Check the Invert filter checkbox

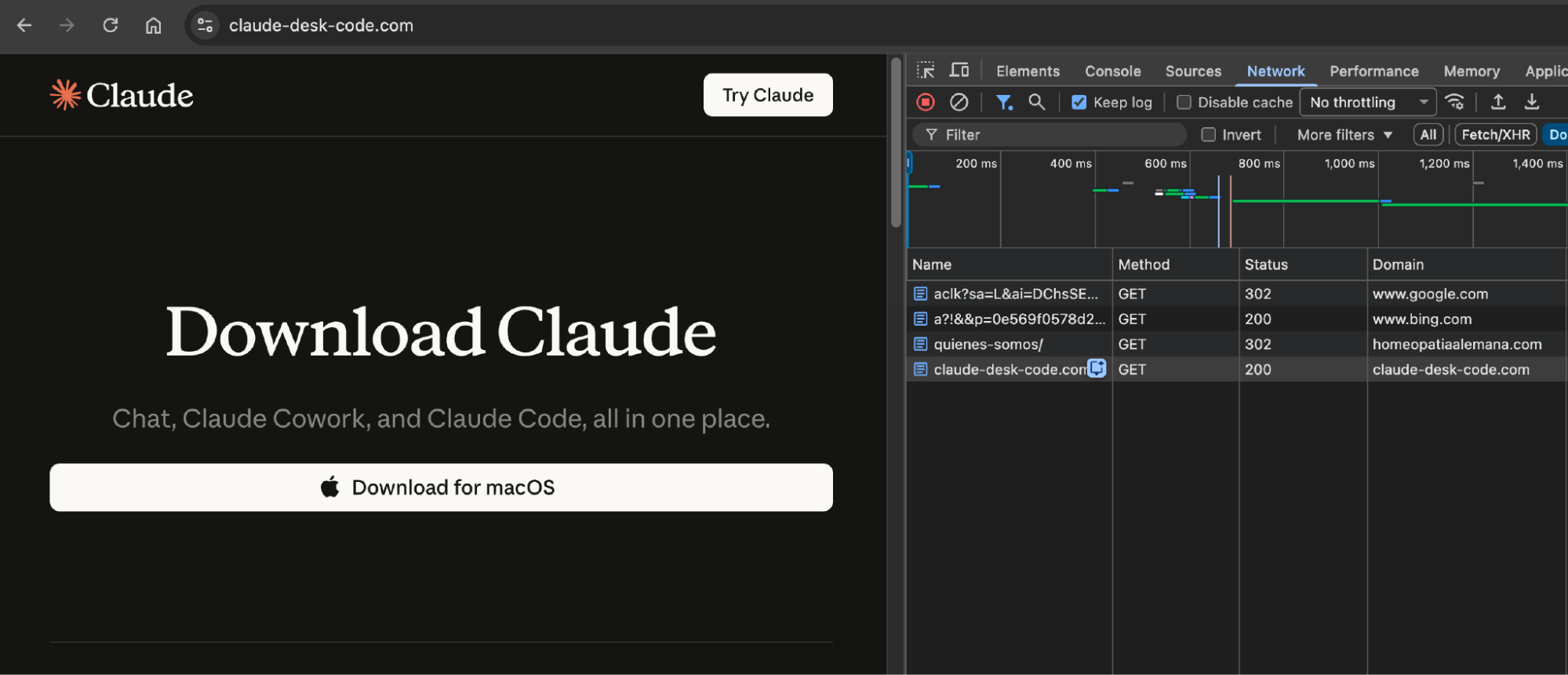(1209, 135)
